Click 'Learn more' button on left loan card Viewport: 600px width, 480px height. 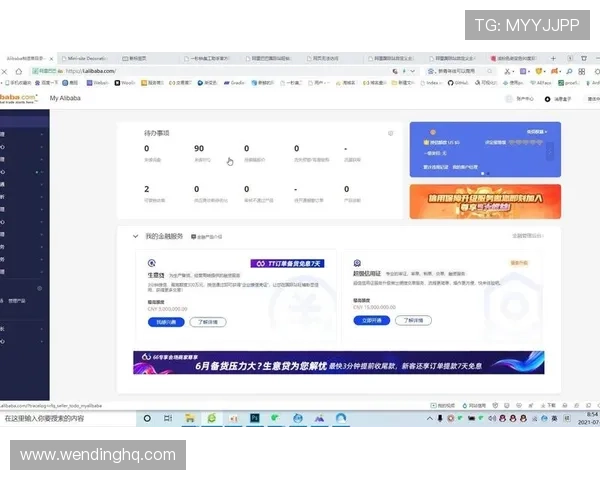(208, 322)
